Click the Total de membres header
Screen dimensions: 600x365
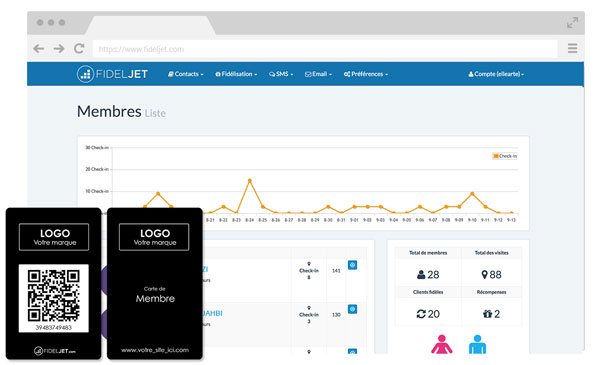point(428,253)
